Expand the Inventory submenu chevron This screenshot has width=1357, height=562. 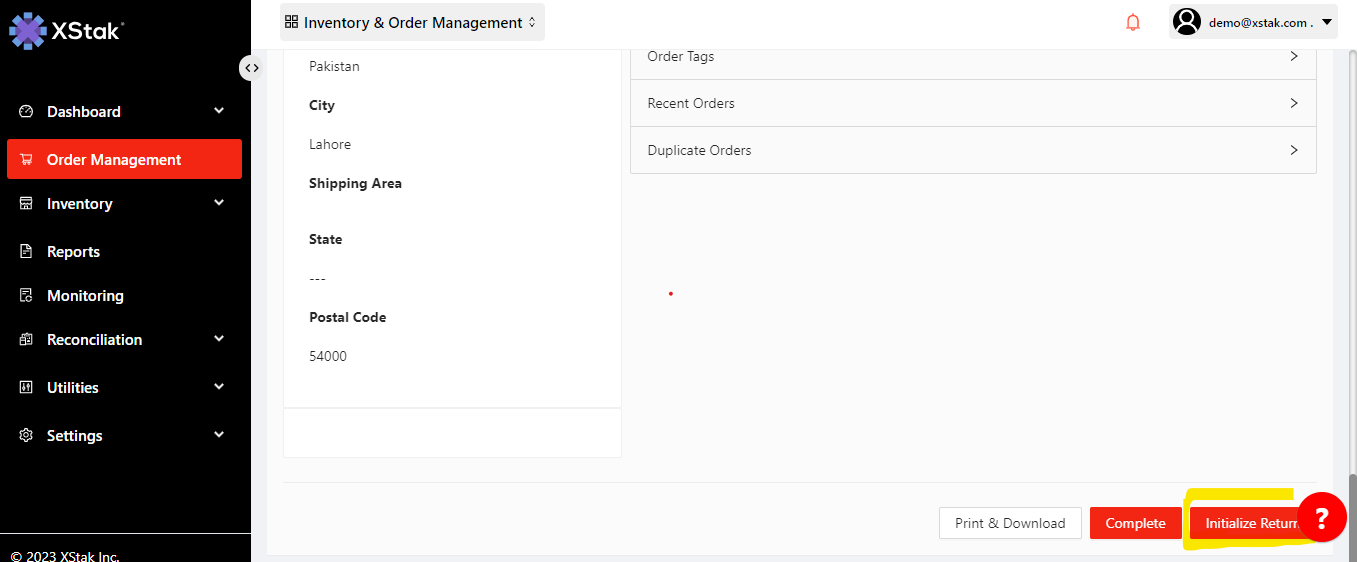point(219,203)
